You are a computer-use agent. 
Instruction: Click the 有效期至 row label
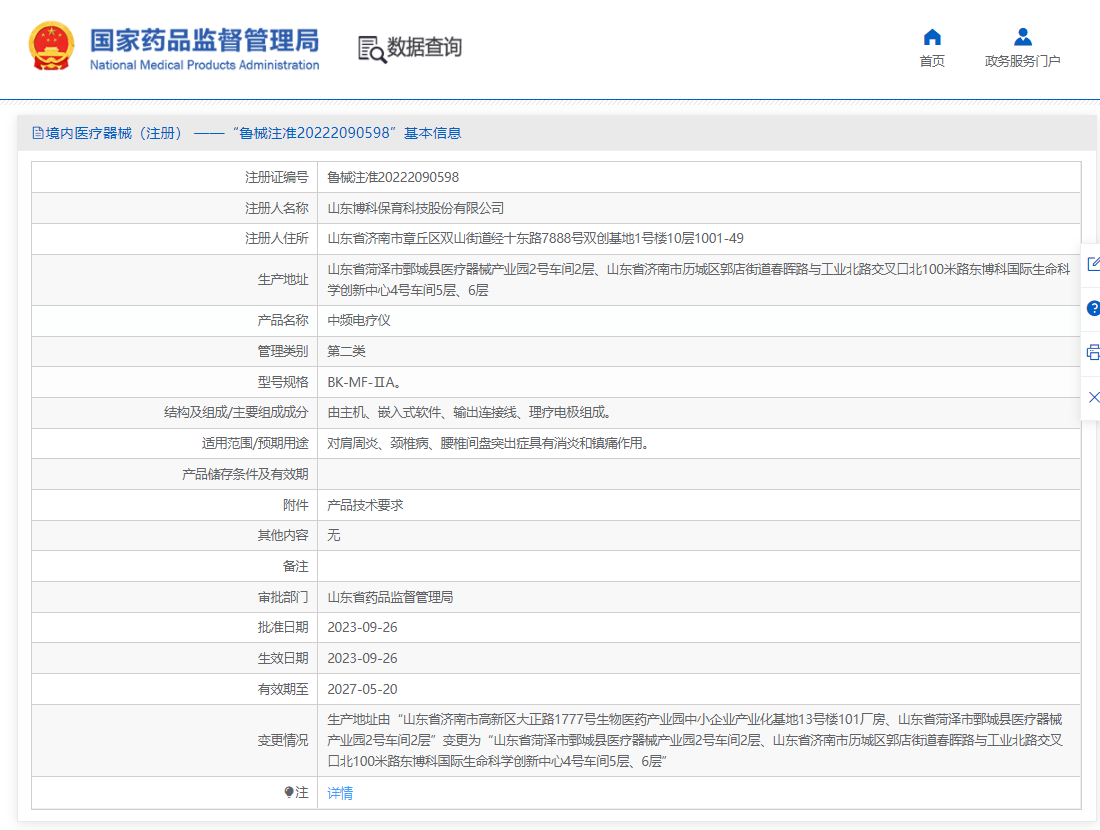click(x=283, y=689)
